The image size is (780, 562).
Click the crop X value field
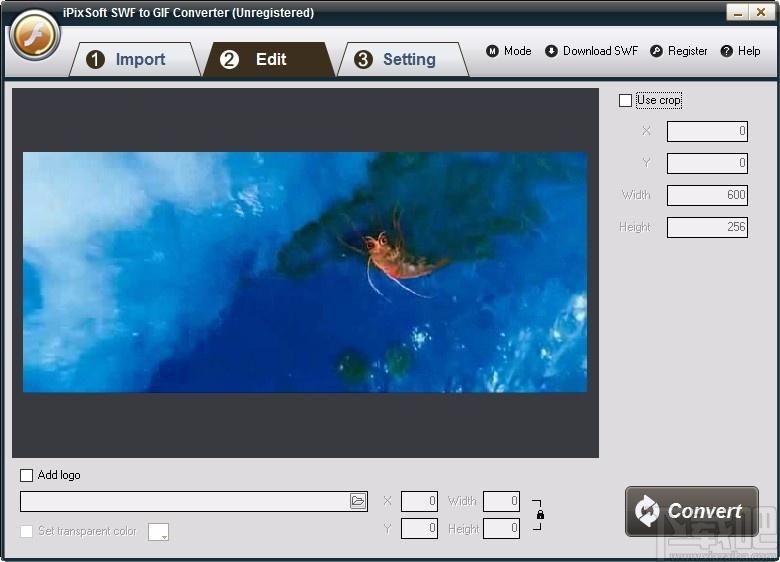pyautogui.click(x=707, y=131)
